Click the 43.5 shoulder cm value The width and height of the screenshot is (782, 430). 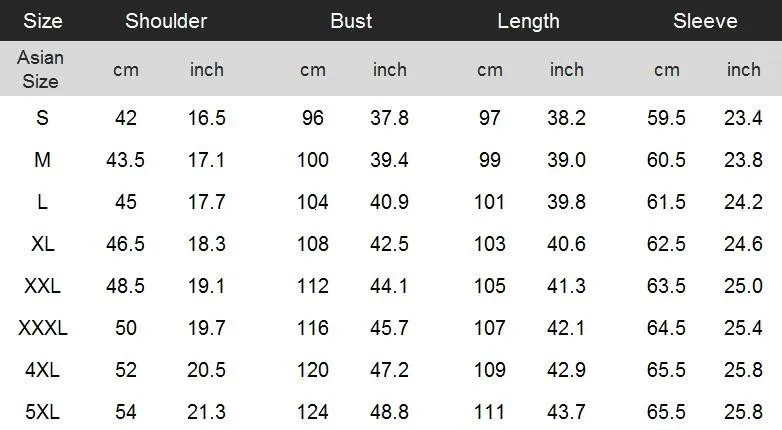tap(125, 160)
